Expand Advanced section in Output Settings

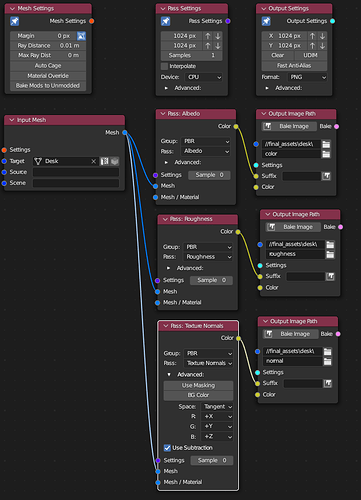coord(267,88)
